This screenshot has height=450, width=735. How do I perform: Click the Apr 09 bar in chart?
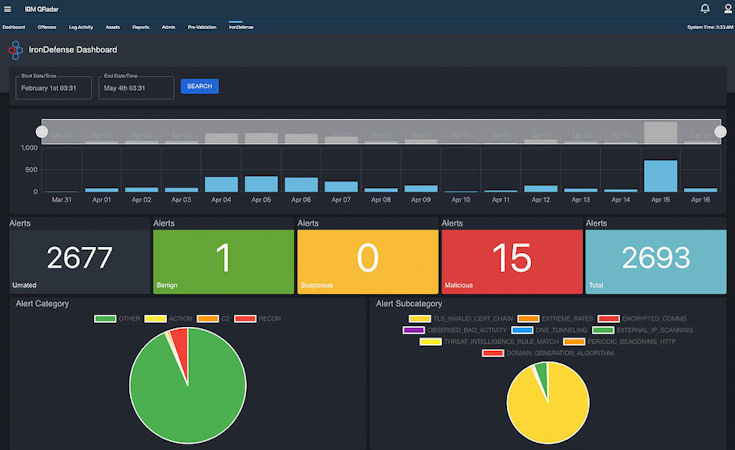point(421,188)
